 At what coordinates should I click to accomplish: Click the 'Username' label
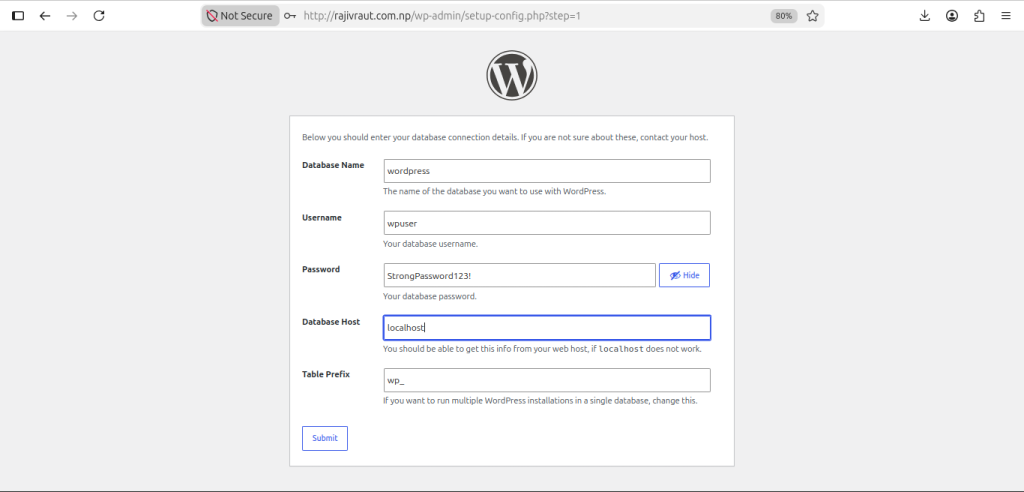click(321, 218)
